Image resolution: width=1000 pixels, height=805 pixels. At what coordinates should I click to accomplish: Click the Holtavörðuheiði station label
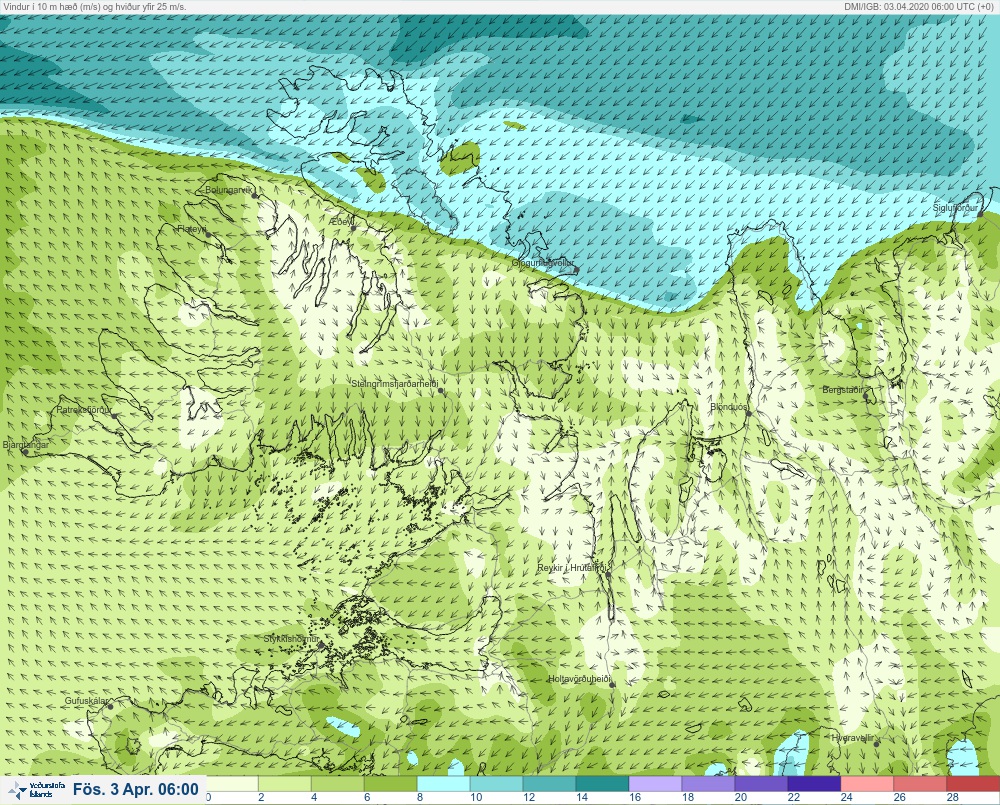pyautogui.click(x=580, y=679)
